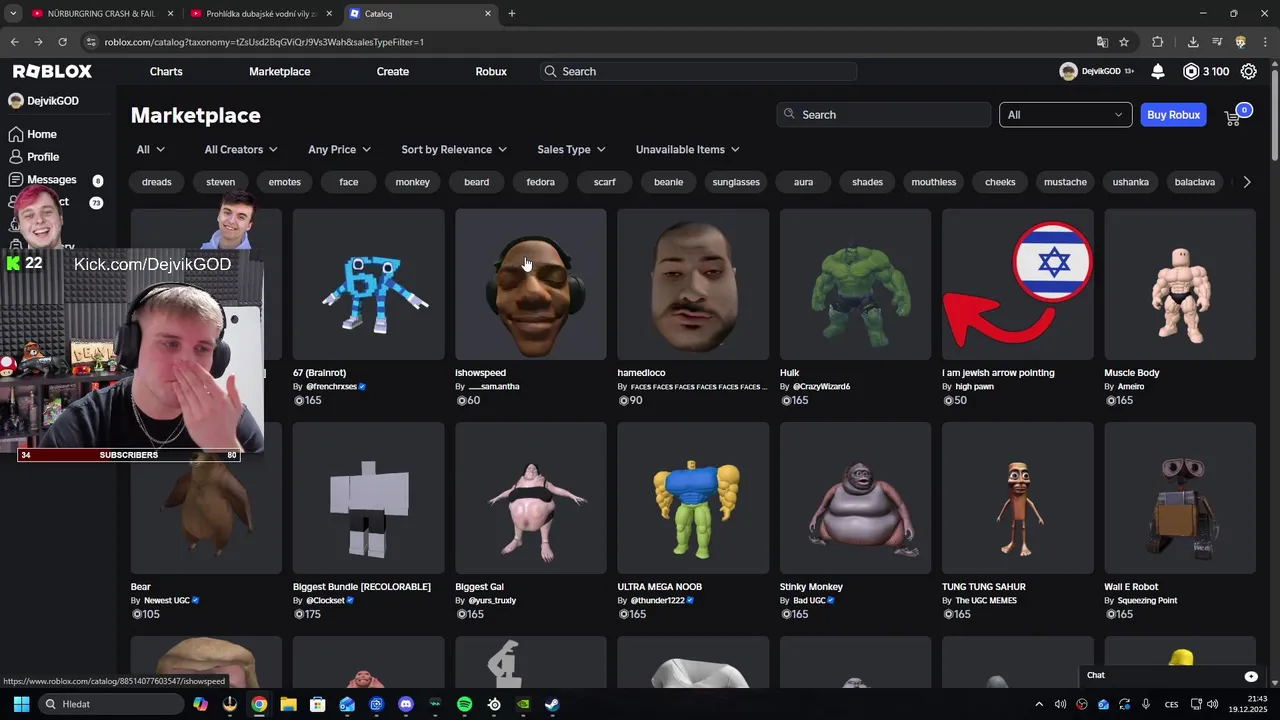Viewport: 1280px width, 720px height.
Task: Open Steam from the taskbar
Action: point(552,704)
